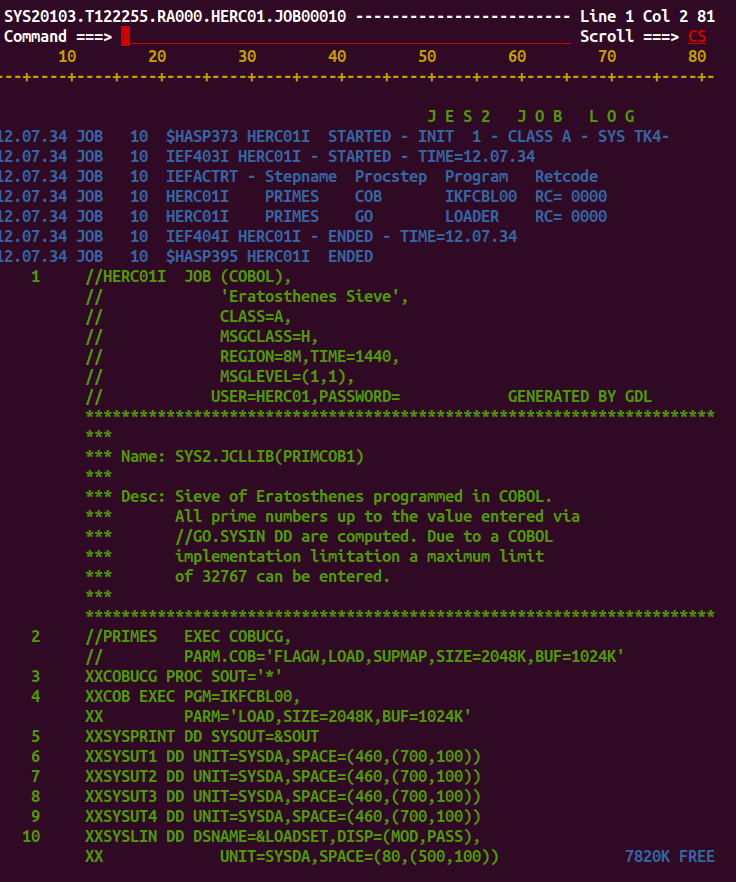
Task: Click the dataset title SYS20103.T122255 header
Action: click(175, 16)
